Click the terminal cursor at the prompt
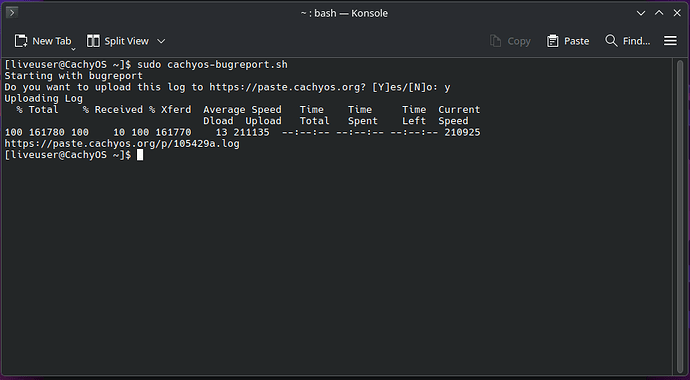Viewport: 690px width, 380px height. (x=140, y=155)
